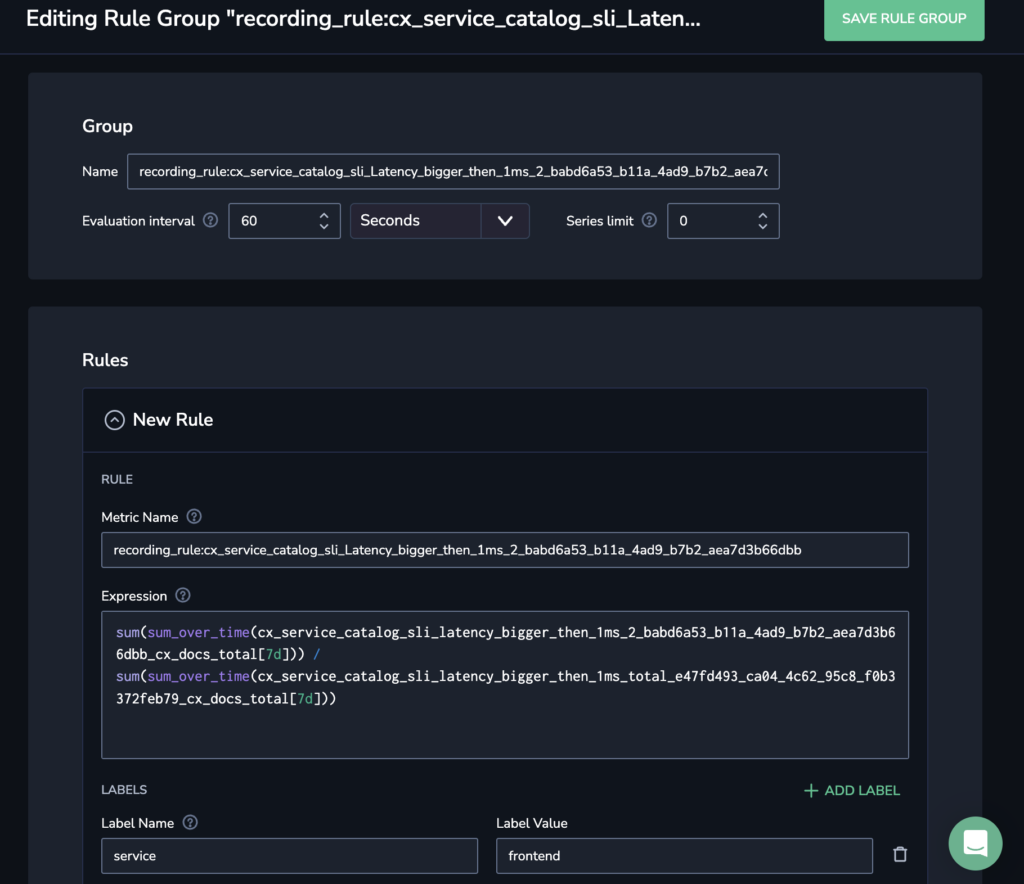Viewport: 1024px width, 884px height.
Task: Click the 'New Rule' heading text
Action: [173, 420]
